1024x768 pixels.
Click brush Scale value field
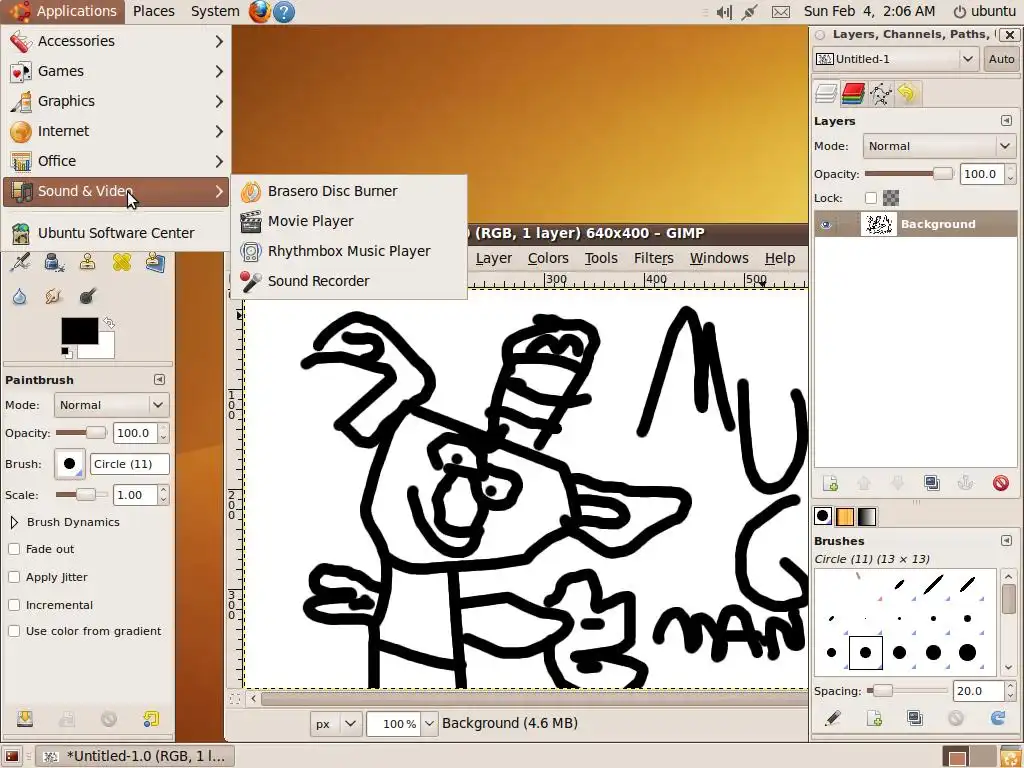[135, 495]
